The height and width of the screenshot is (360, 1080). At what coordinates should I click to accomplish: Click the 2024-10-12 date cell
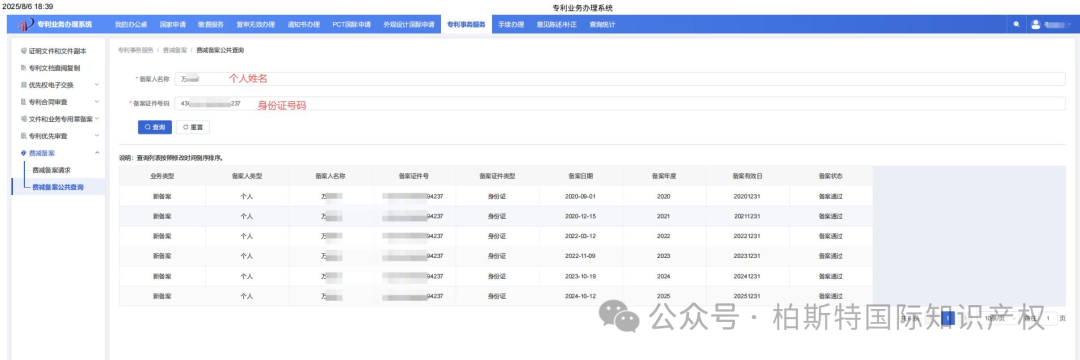(x=580, y=296)
